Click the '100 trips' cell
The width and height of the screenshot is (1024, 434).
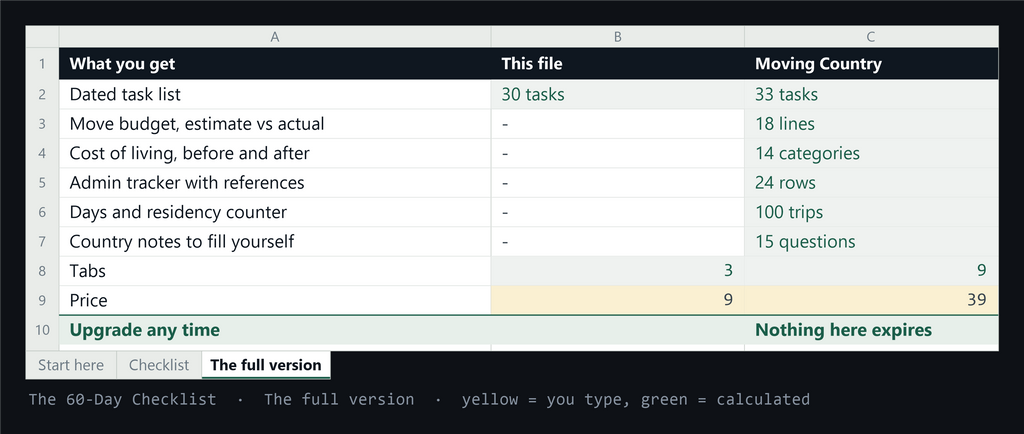(871, 212)
